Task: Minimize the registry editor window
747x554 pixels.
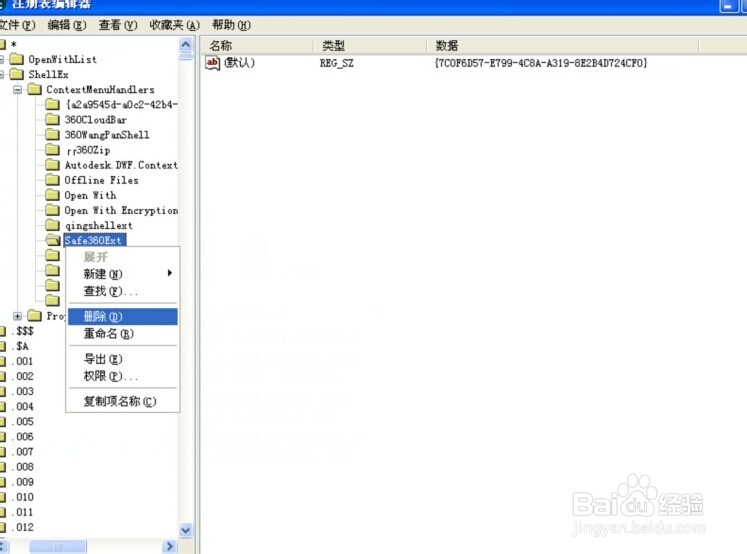Action: [x=727, y=6]
